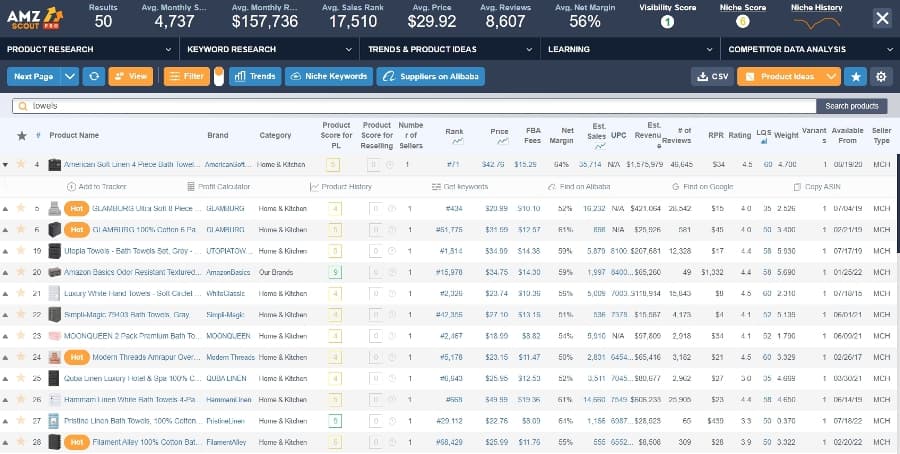Click Find on Alibaba
Image resolution: width=900 pixels, height=454 pixels.
579,187
